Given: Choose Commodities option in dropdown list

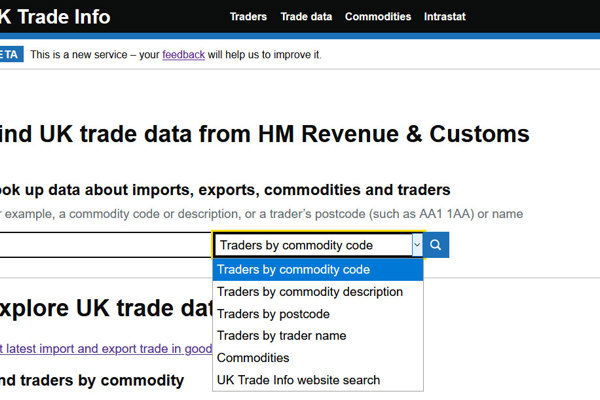Looking at the screenshot, I should tap(318, 358).
